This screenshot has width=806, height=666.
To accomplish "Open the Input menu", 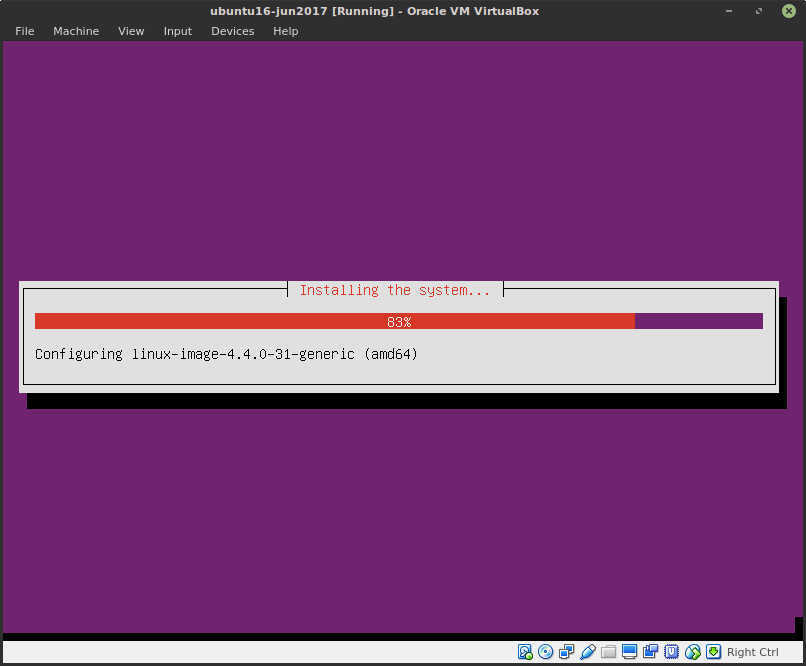I will click(x=177, y=31).
